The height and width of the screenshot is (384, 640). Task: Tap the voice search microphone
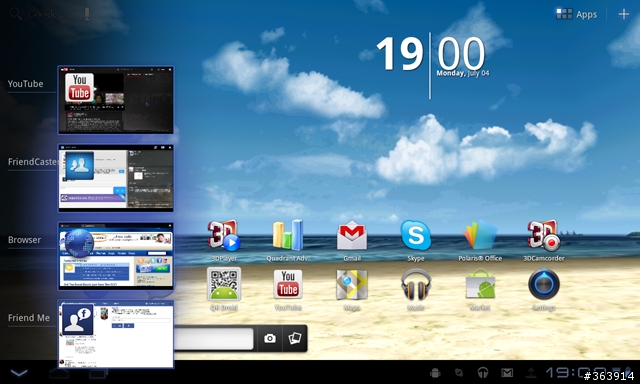pyautogui.click(x=87, y=14)
